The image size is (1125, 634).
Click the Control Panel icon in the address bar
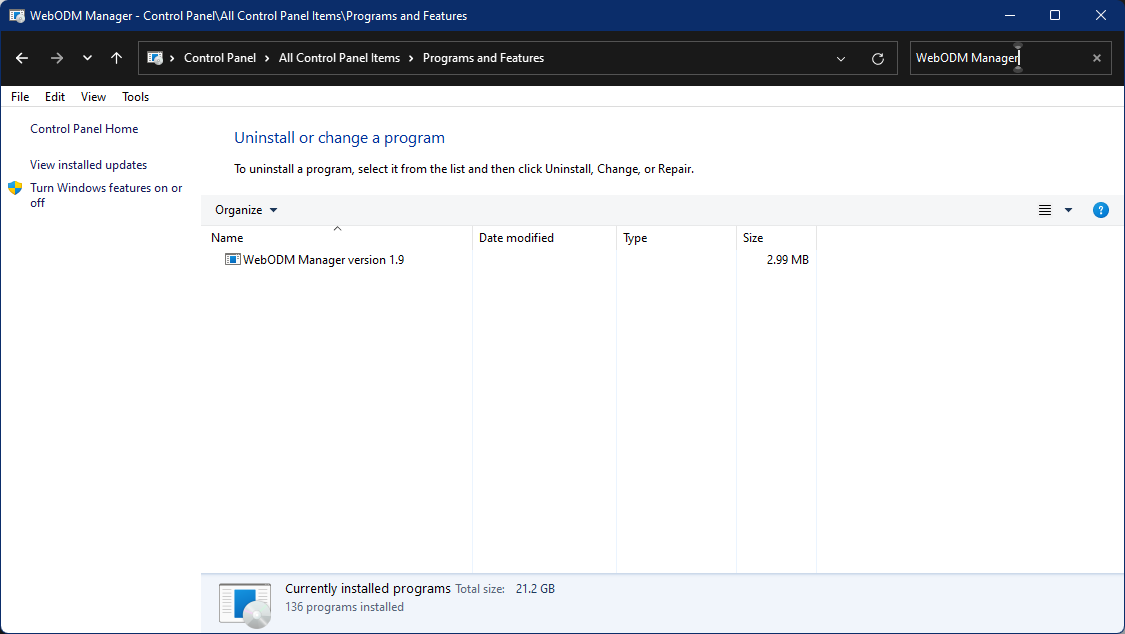coord(155,58)
